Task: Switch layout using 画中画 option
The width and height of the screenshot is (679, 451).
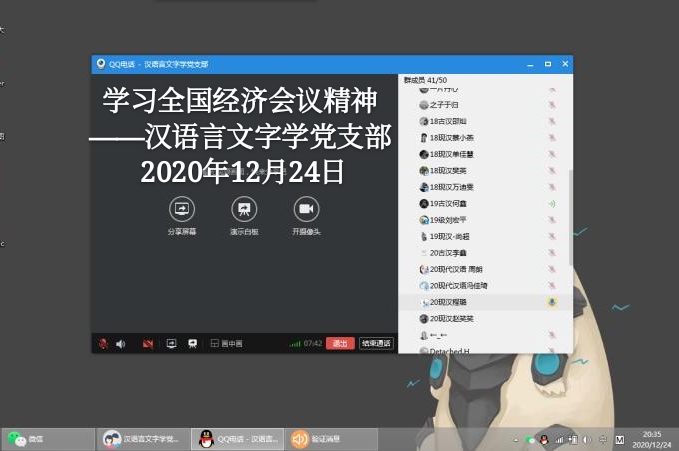Action: point(226,343)
